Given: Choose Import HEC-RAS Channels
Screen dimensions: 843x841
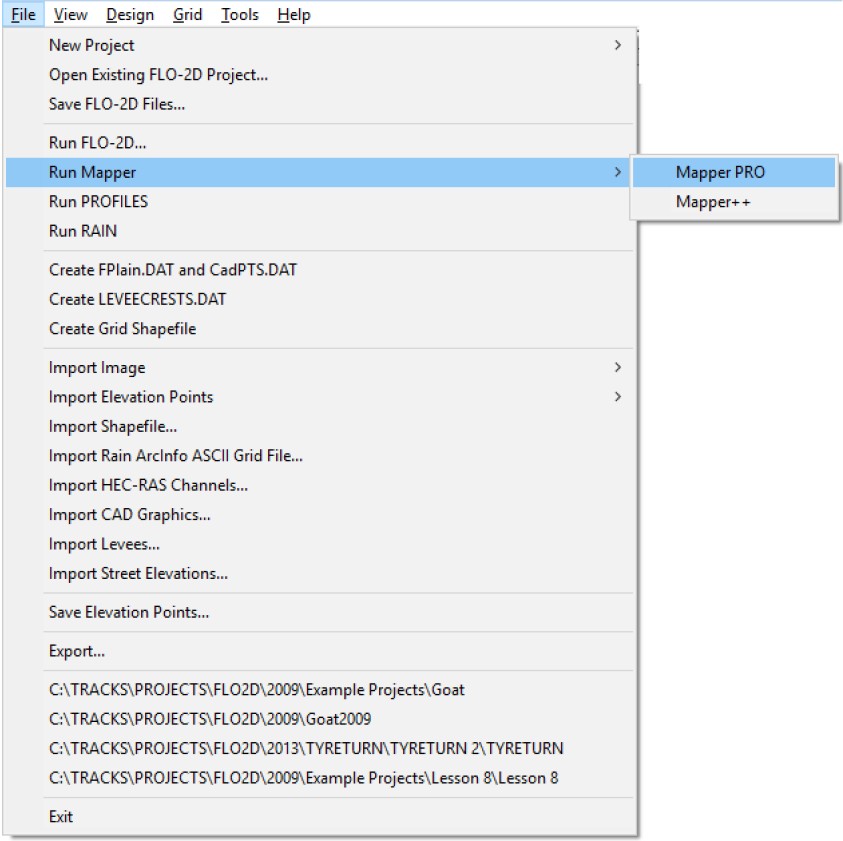Looking at the screenshot, I should [x=148, y=486].
